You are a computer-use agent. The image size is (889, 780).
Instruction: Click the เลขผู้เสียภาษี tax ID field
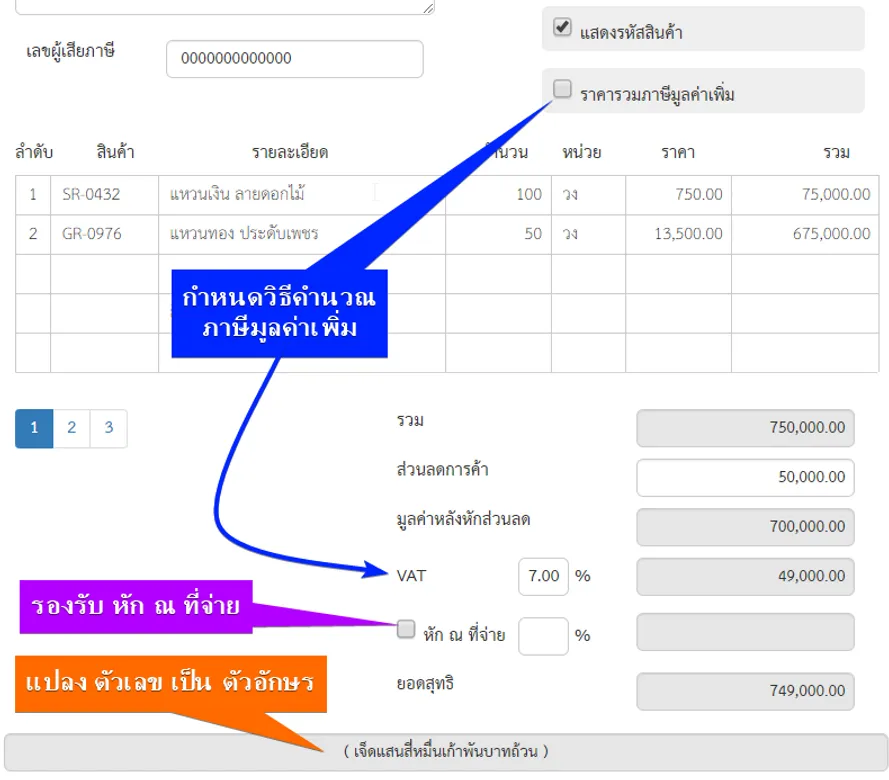[294, 59]
